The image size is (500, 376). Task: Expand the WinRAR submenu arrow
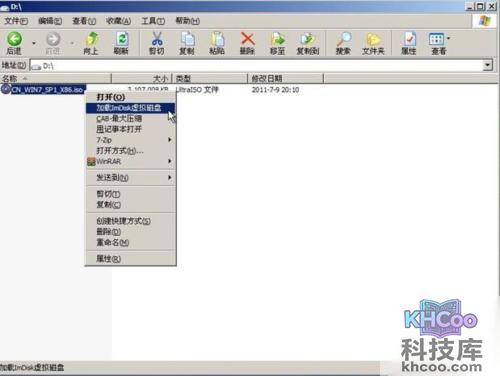[170, 161]
